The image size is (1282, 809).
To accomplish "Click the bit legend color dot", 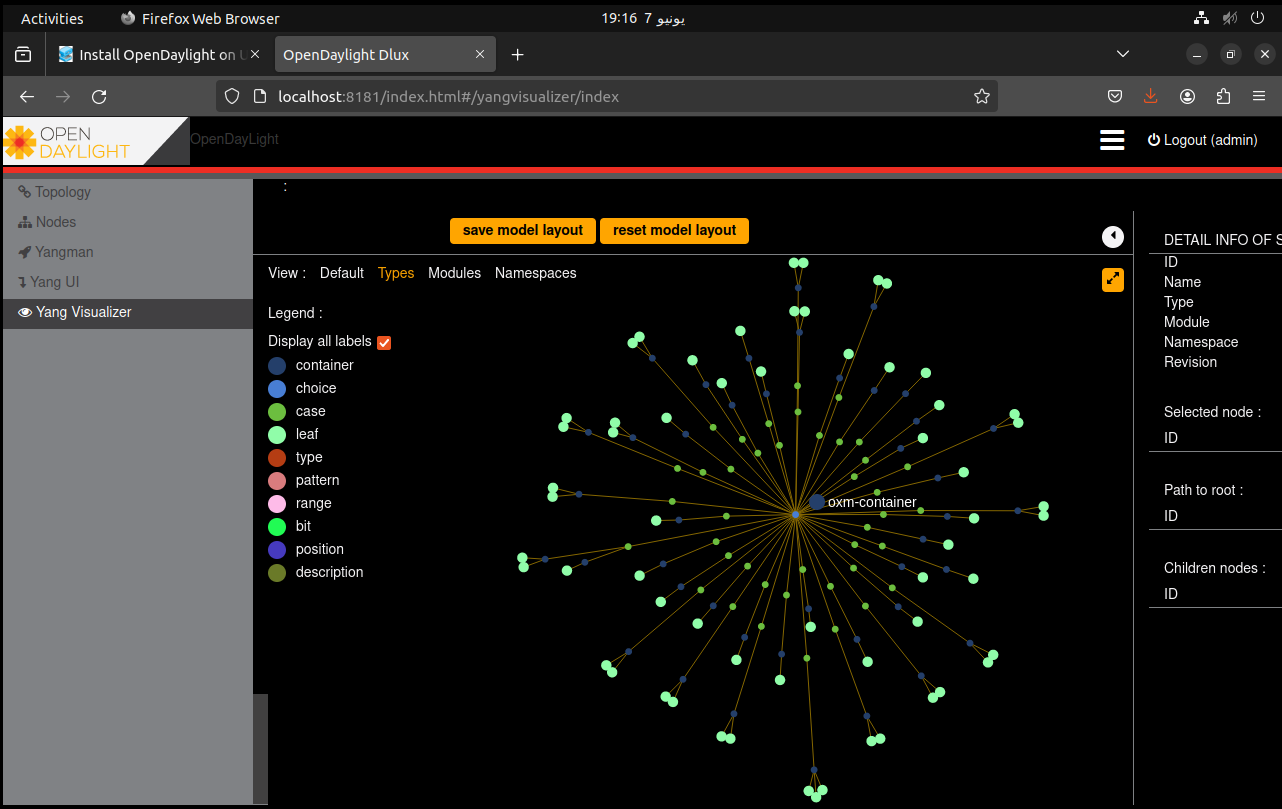I will point(277,527).
